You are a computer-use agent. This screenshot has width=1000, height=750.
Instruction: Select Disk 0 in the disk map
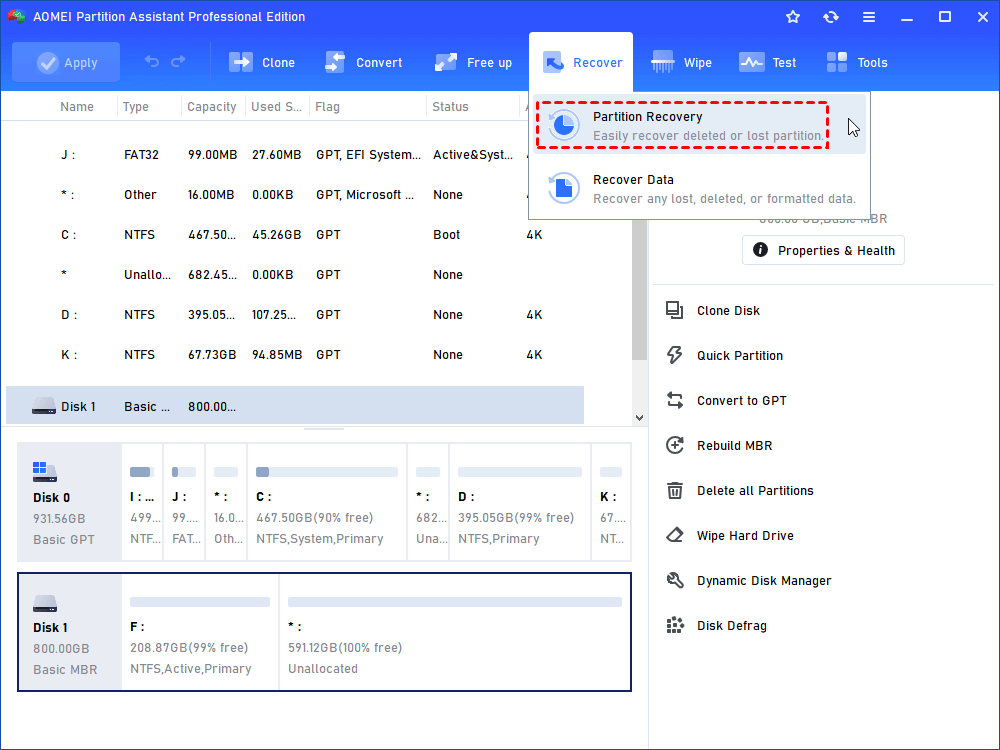pos(69,502)
